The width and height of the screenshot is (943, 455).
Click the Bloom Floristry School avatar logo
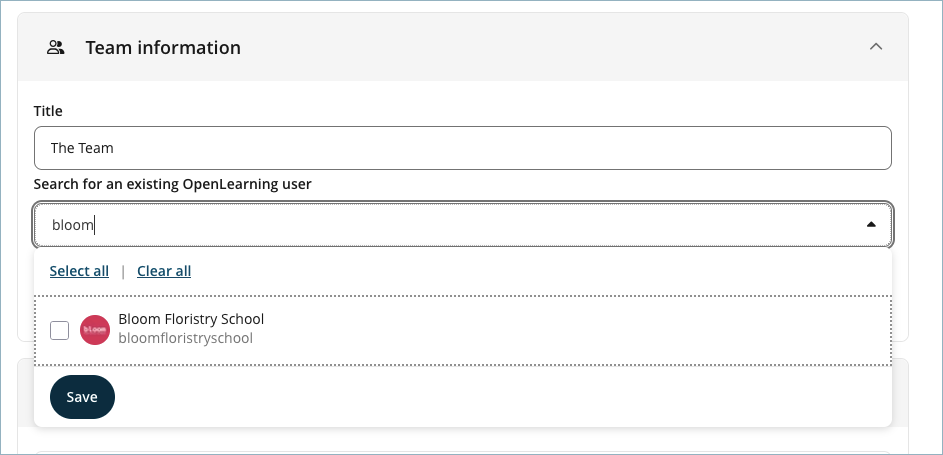coord(94,329)
